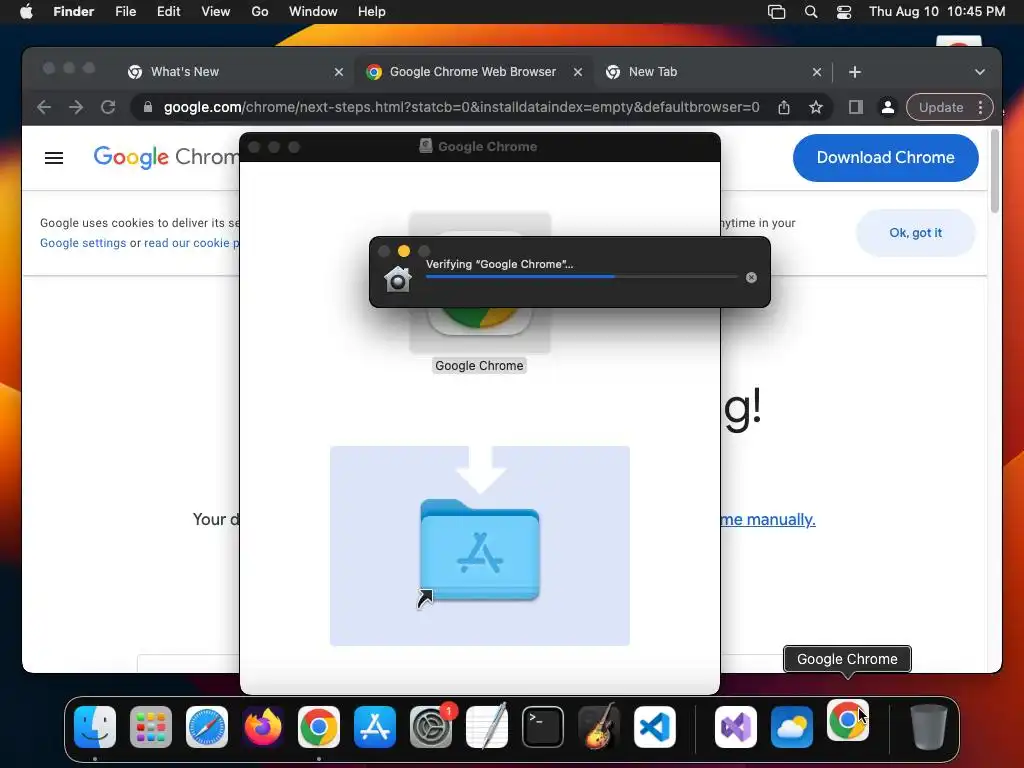Select the Google Chrome Web Browser tab

pyautogui.click(x=472, y=72)
